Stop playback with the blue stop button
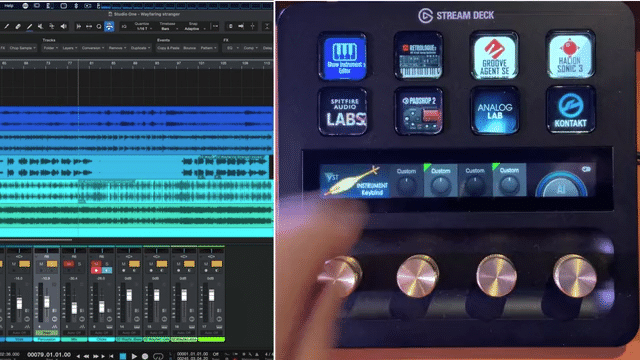 122,356
